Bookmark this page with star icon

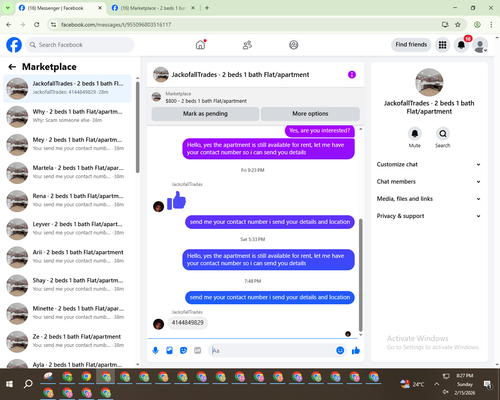(458, 25)
